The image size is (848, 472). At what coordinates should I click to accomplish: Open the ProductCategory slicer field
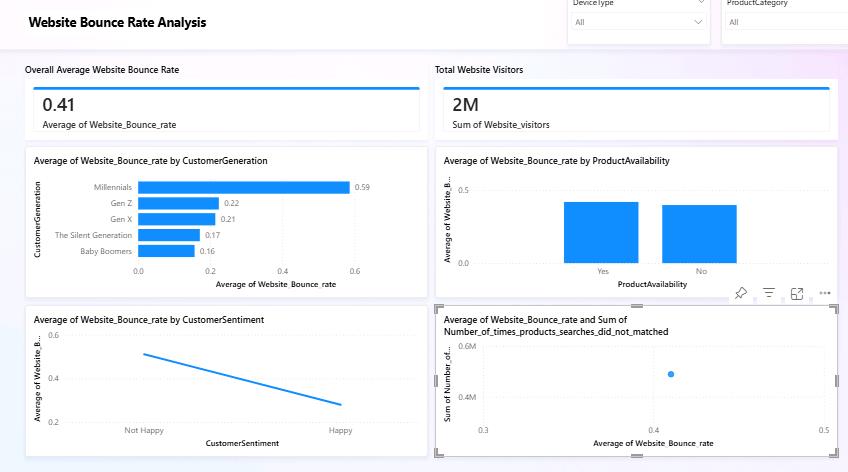(786, 22)
